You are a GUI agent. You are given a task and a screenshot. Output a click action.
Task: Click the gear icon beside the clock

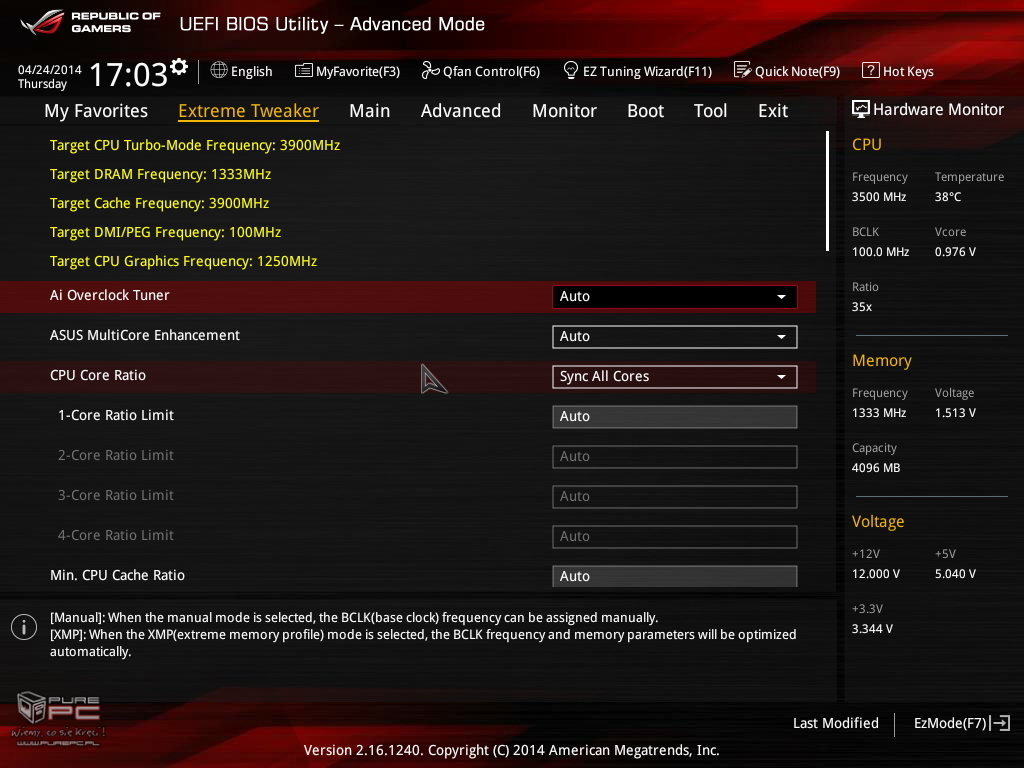pos(179,67)
